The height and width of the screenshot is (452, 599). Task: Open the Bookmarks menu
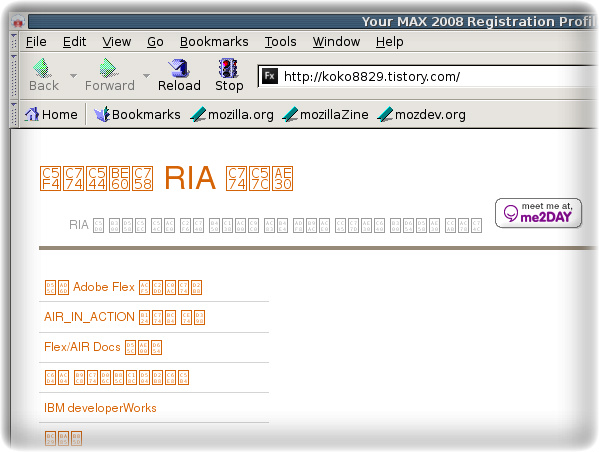[214, 42]
